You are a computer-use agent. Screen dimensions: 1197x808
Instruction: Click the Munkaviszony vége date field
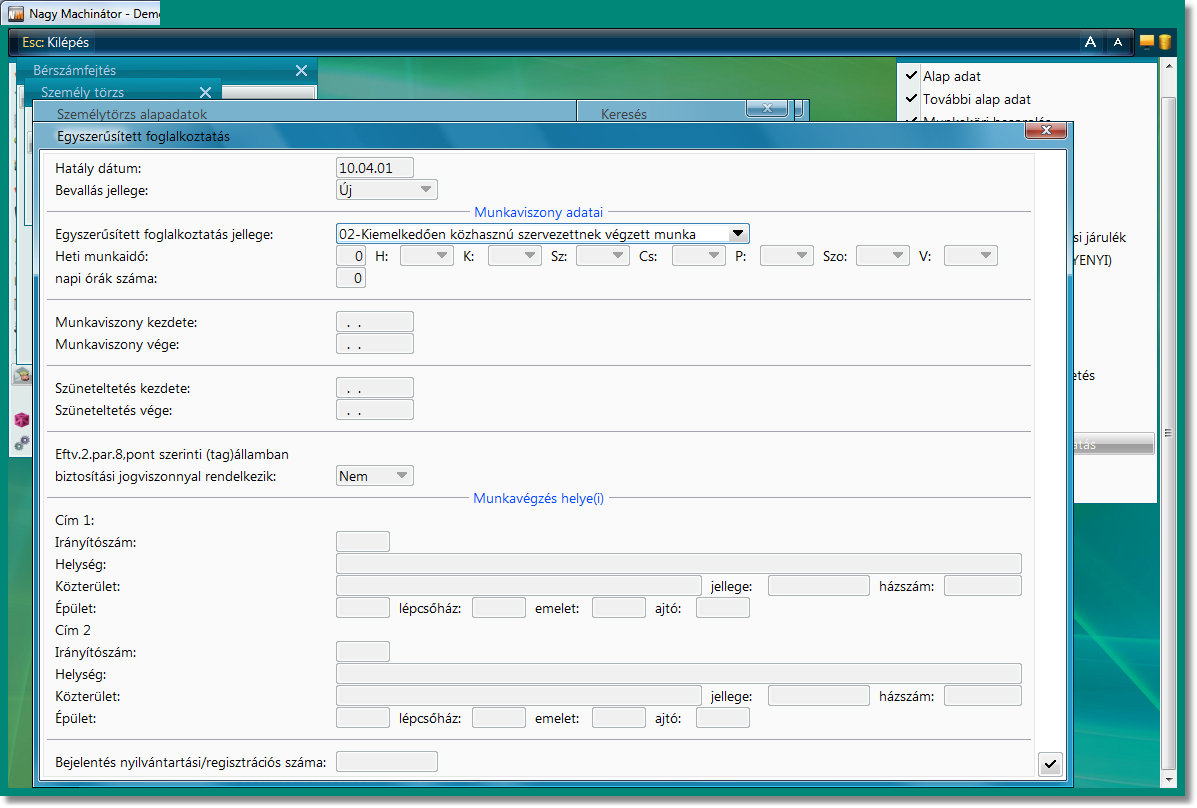[x=375, y=344]
